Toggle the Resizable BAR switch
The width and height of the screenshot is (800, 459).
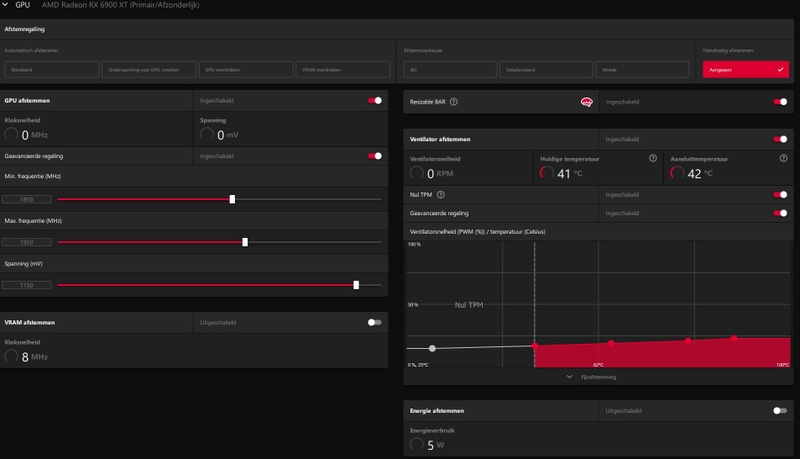780,102
